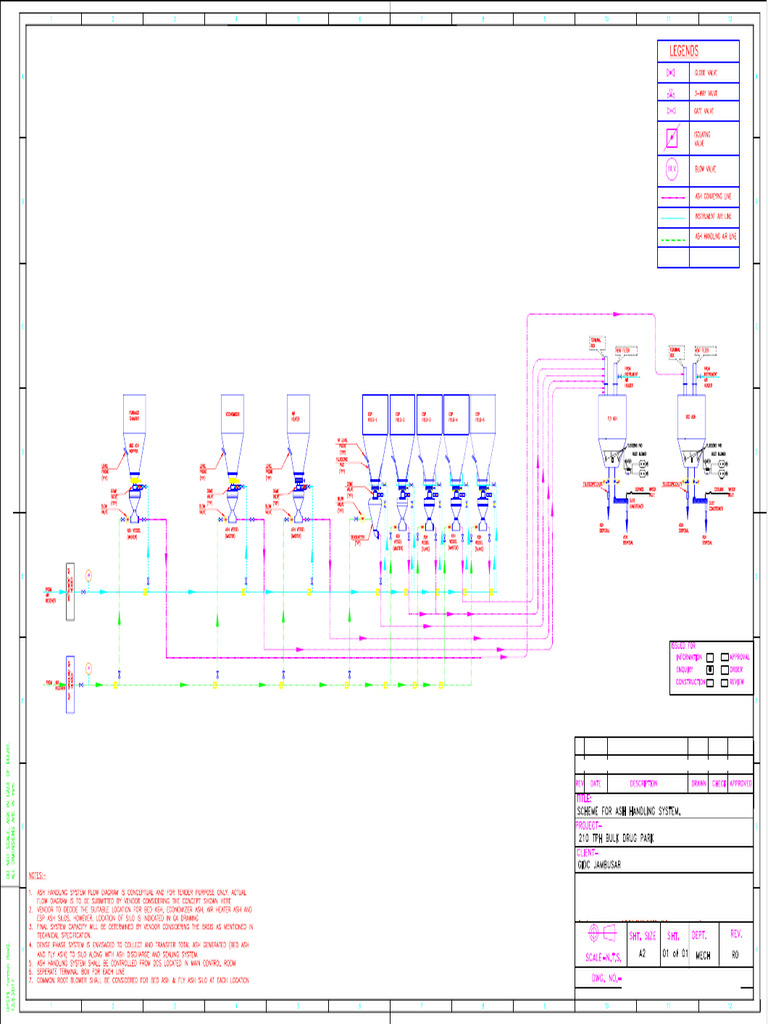Click the cyan instrument air line sample
The height and width of the screenshot is (1024, 768).
pos(673,217)
